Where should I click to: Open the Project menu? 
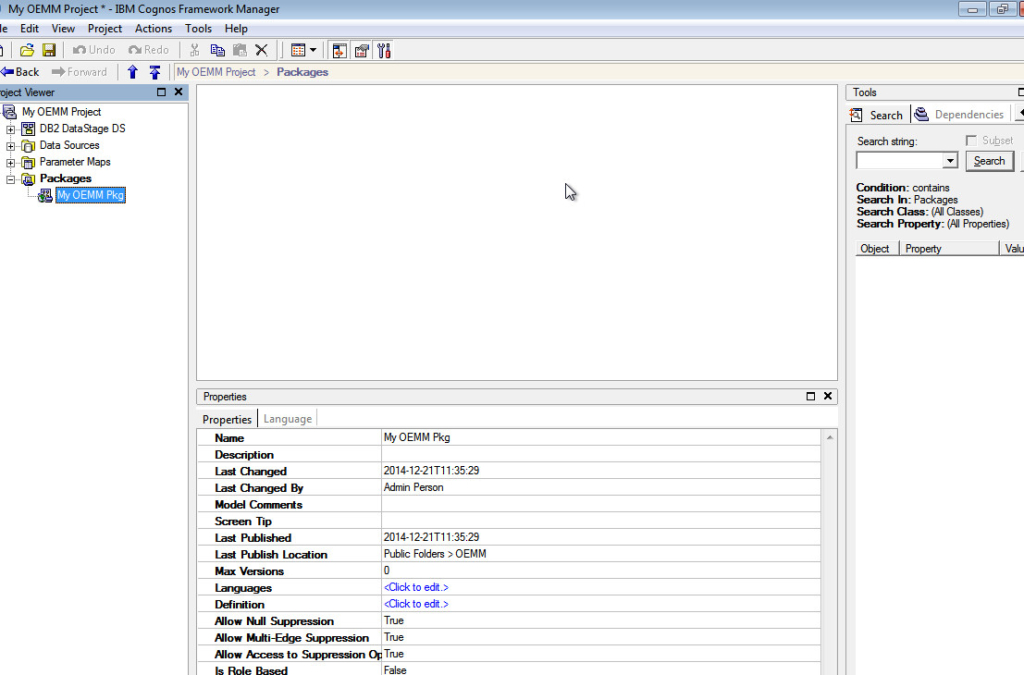(104, 29)
